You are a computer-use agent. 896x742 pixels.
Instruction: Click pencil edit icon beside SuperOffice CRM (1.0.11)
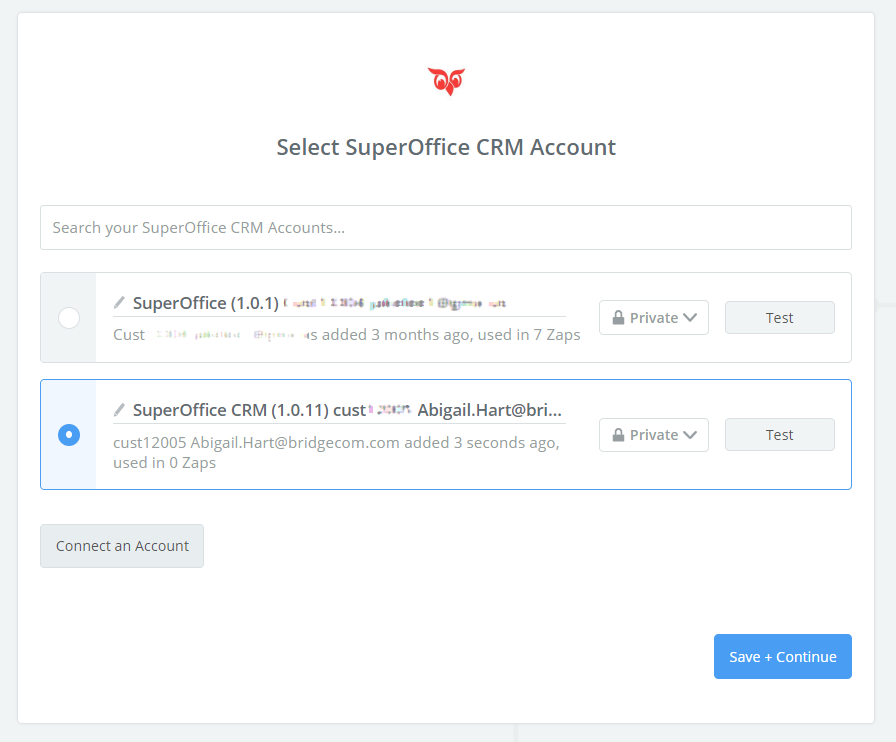pos(119,409)
